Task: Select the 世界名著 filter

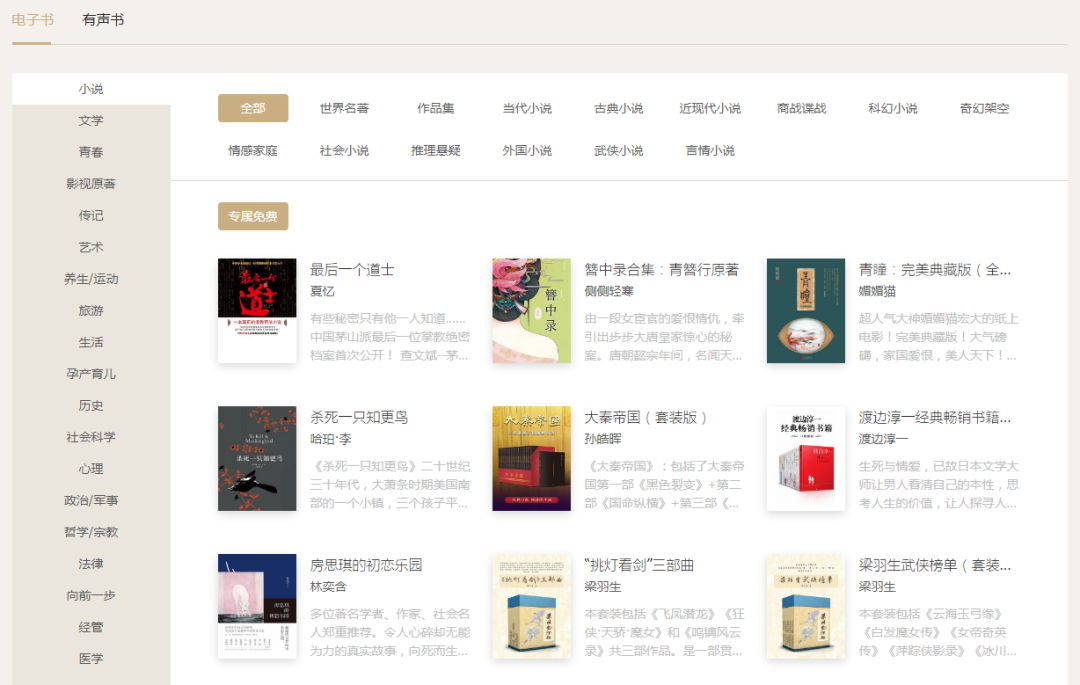Action: click(343, 108)
